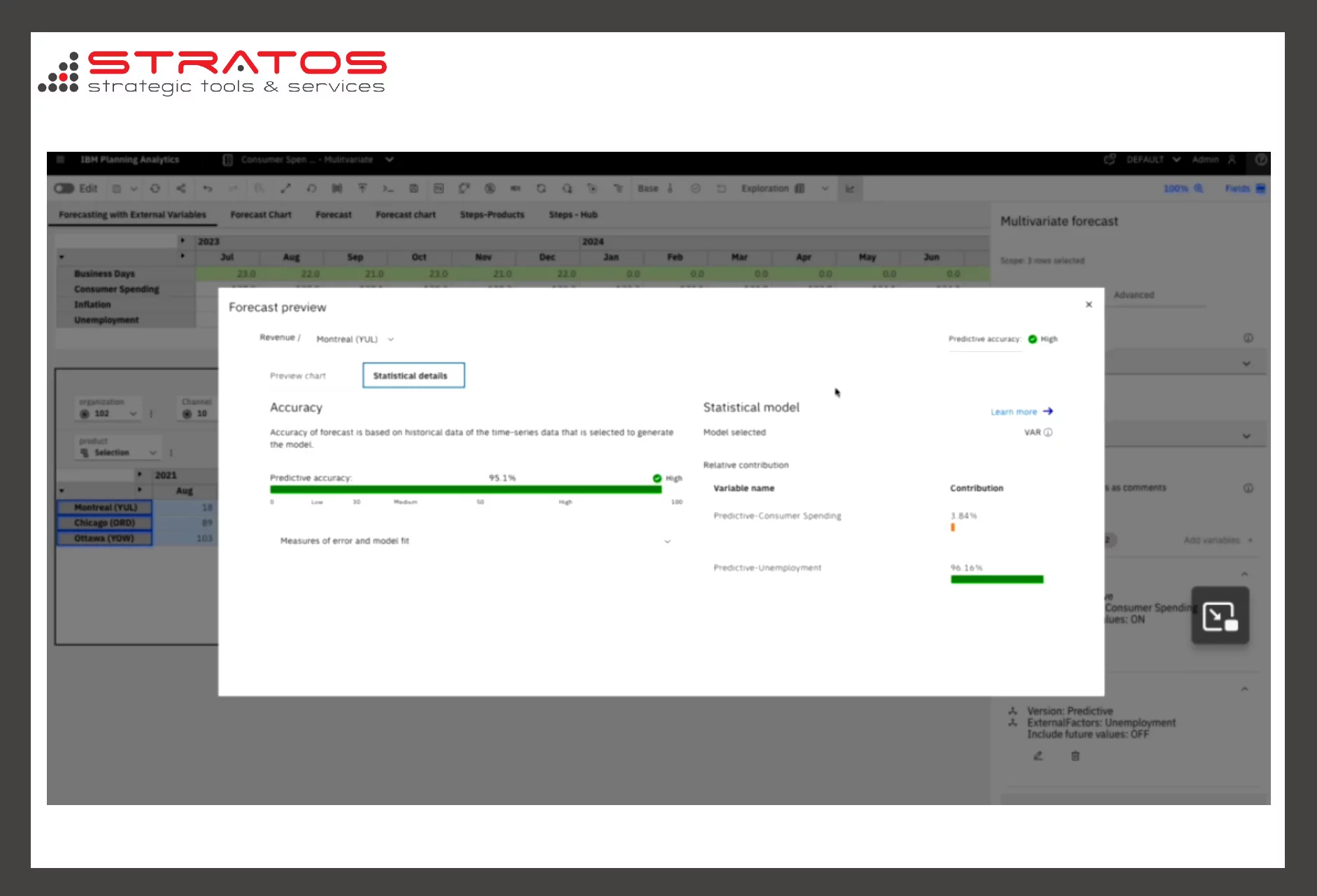Click the picture-in-picture overlay icon
This screenshot has height=896, width=1317.
(x=1220, y=617)
